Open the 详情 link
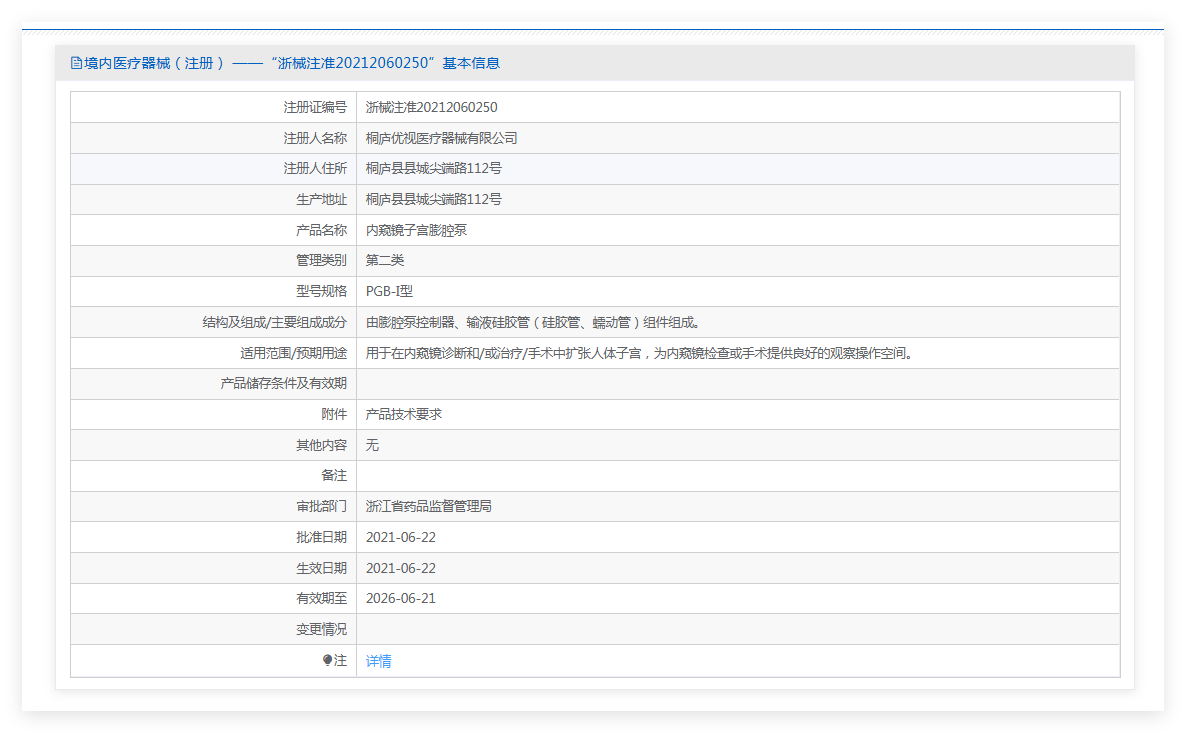Image resolution: width=1186 pixels, height=733 pixels. point(378,661)
